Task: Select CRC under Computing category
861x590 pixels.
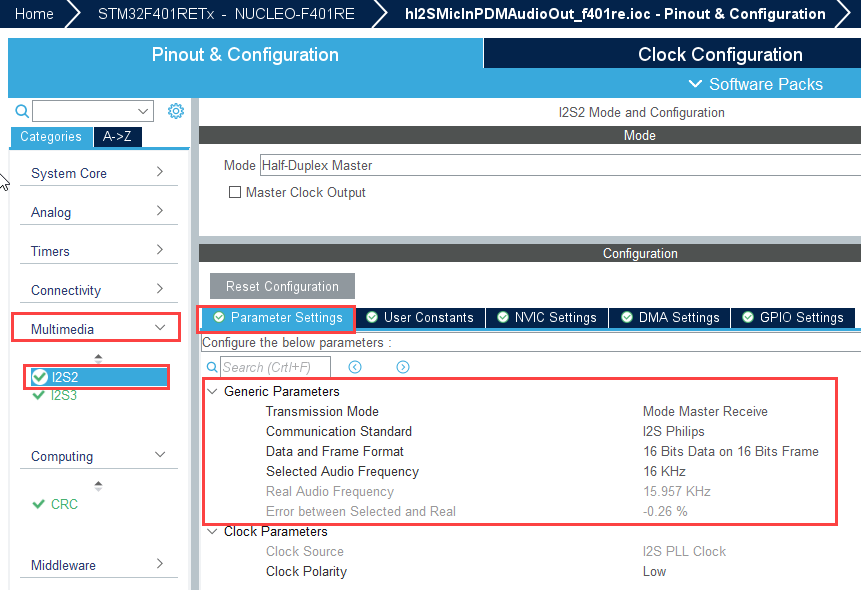Action: [x=65, y=504]
